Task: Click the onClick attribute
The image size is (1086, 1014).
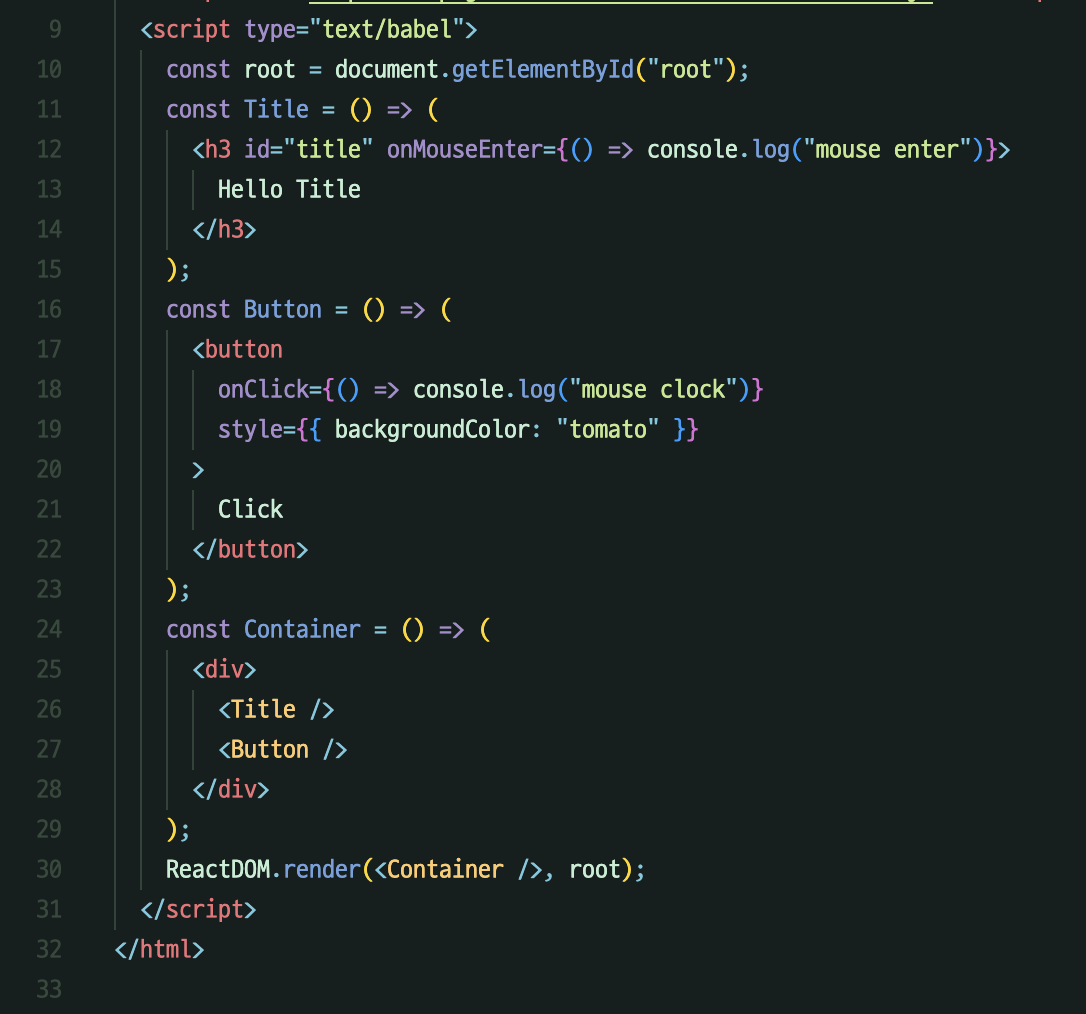Action: pos(263,390)
